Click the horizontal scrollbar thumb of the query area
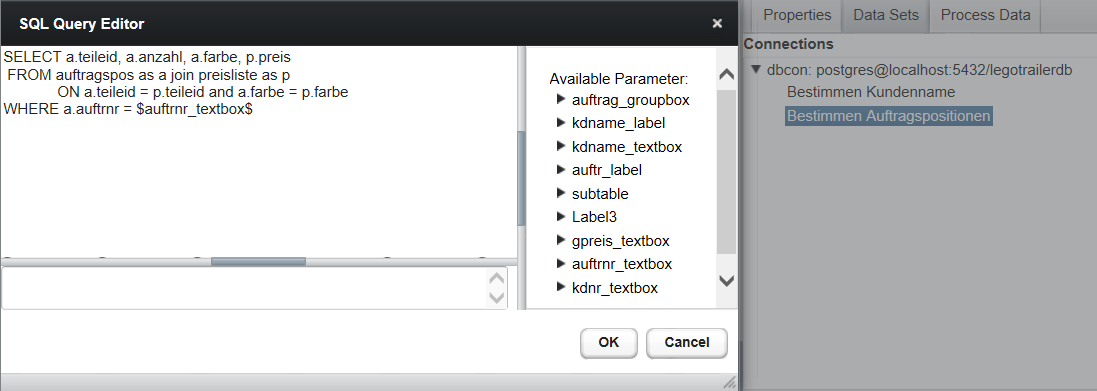This screenshot has width=1097, height=391. [x=258, y=261]
